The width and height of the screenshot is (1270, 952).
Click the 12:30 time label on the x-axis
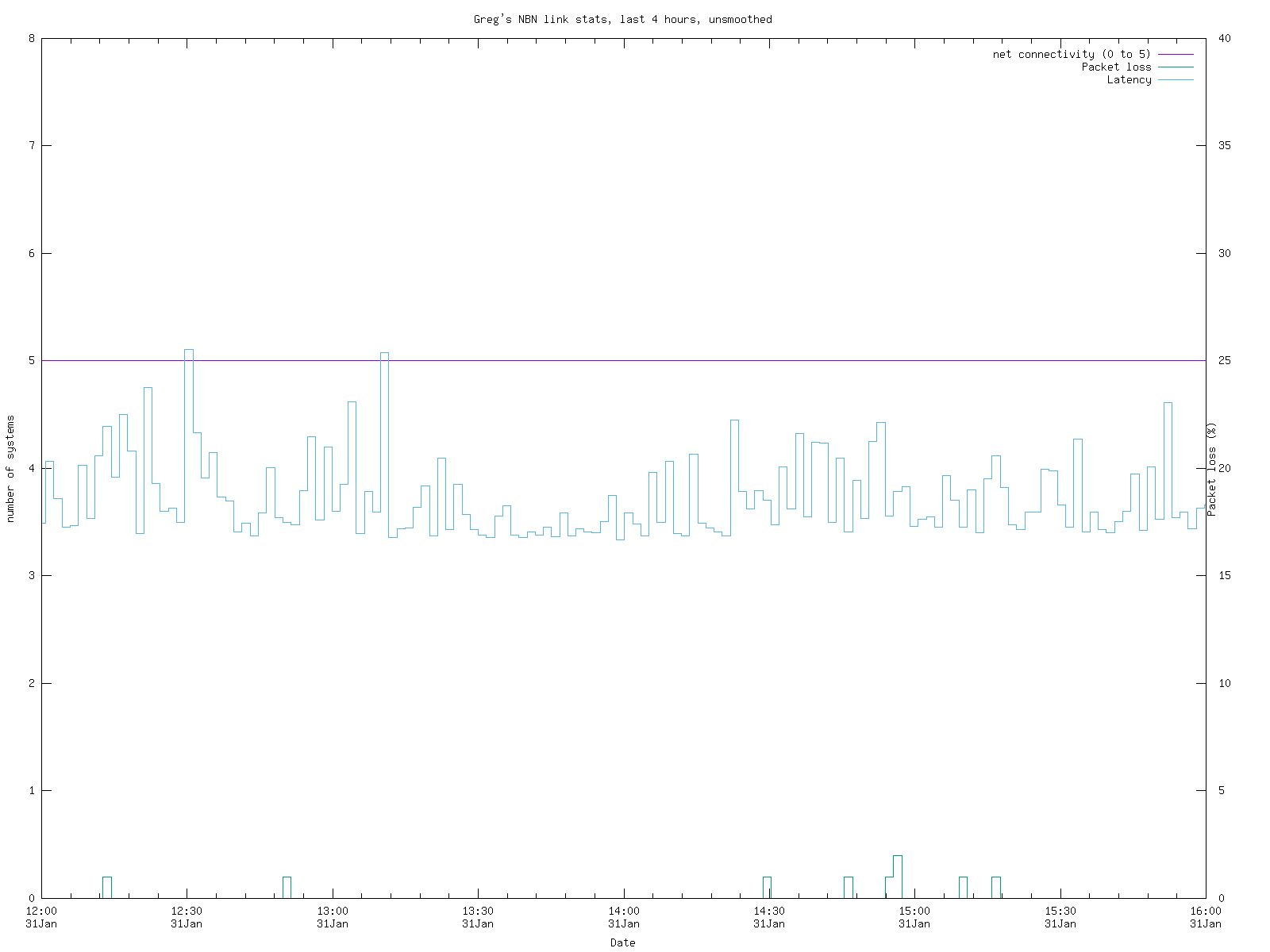click(x=187, y=912)
